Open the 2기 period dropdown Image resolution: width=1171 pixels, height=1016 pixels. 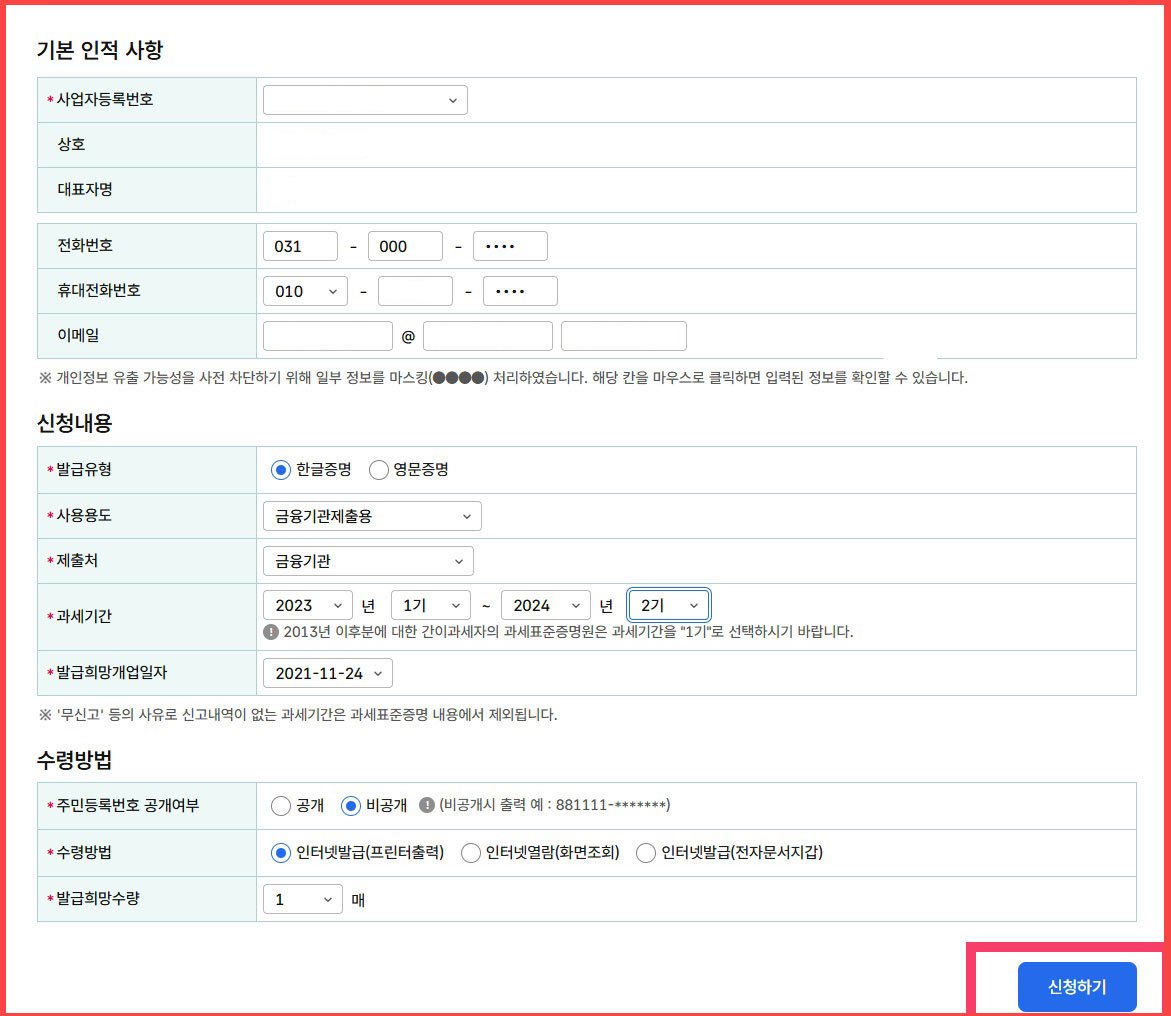click(x=669, y=604)
